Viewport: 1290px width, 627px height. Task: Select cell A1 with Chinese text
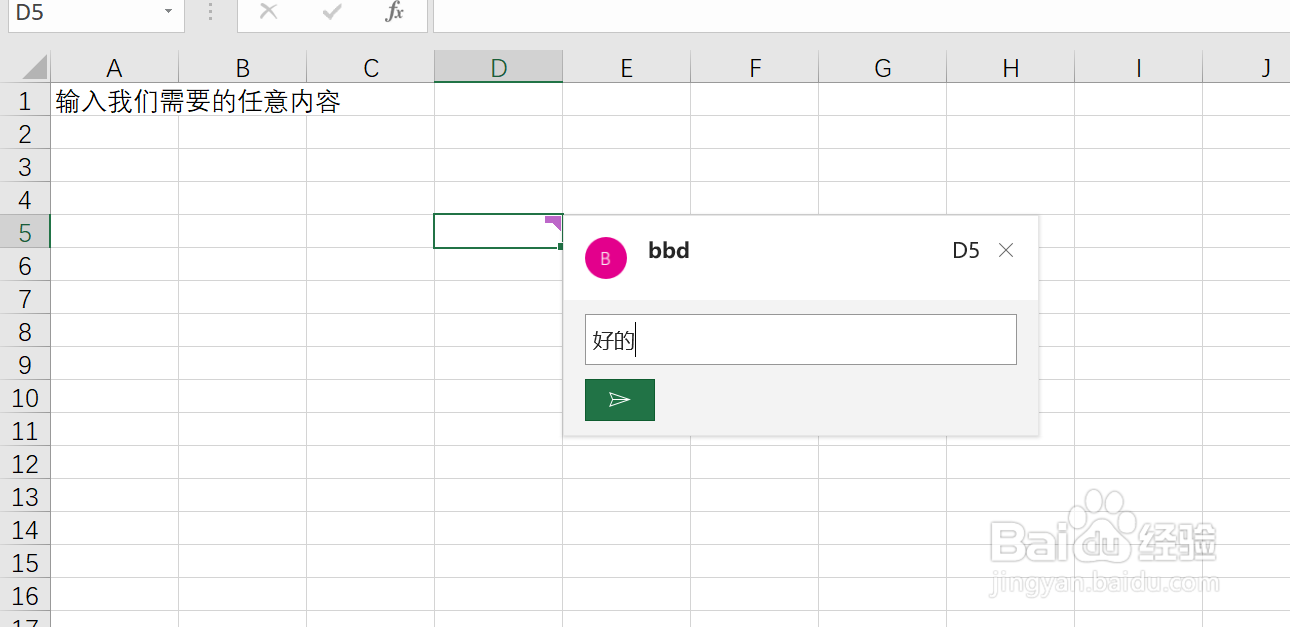pos(114,101)
